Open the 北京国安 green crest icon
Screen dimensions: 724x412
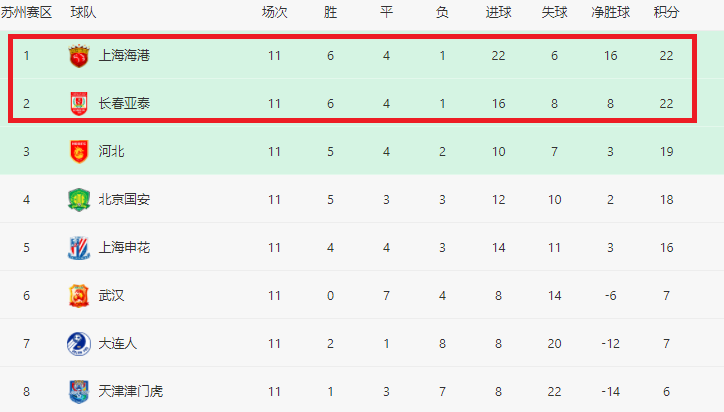point(79,200)
